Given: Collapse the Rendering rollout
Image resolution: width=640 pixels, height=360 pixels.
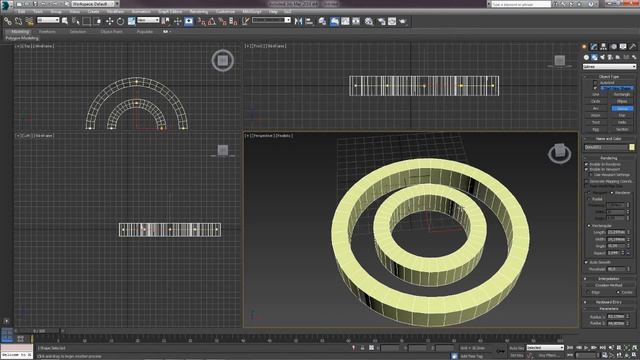Looking at the screenshot, I should click(x=609, y=158).
